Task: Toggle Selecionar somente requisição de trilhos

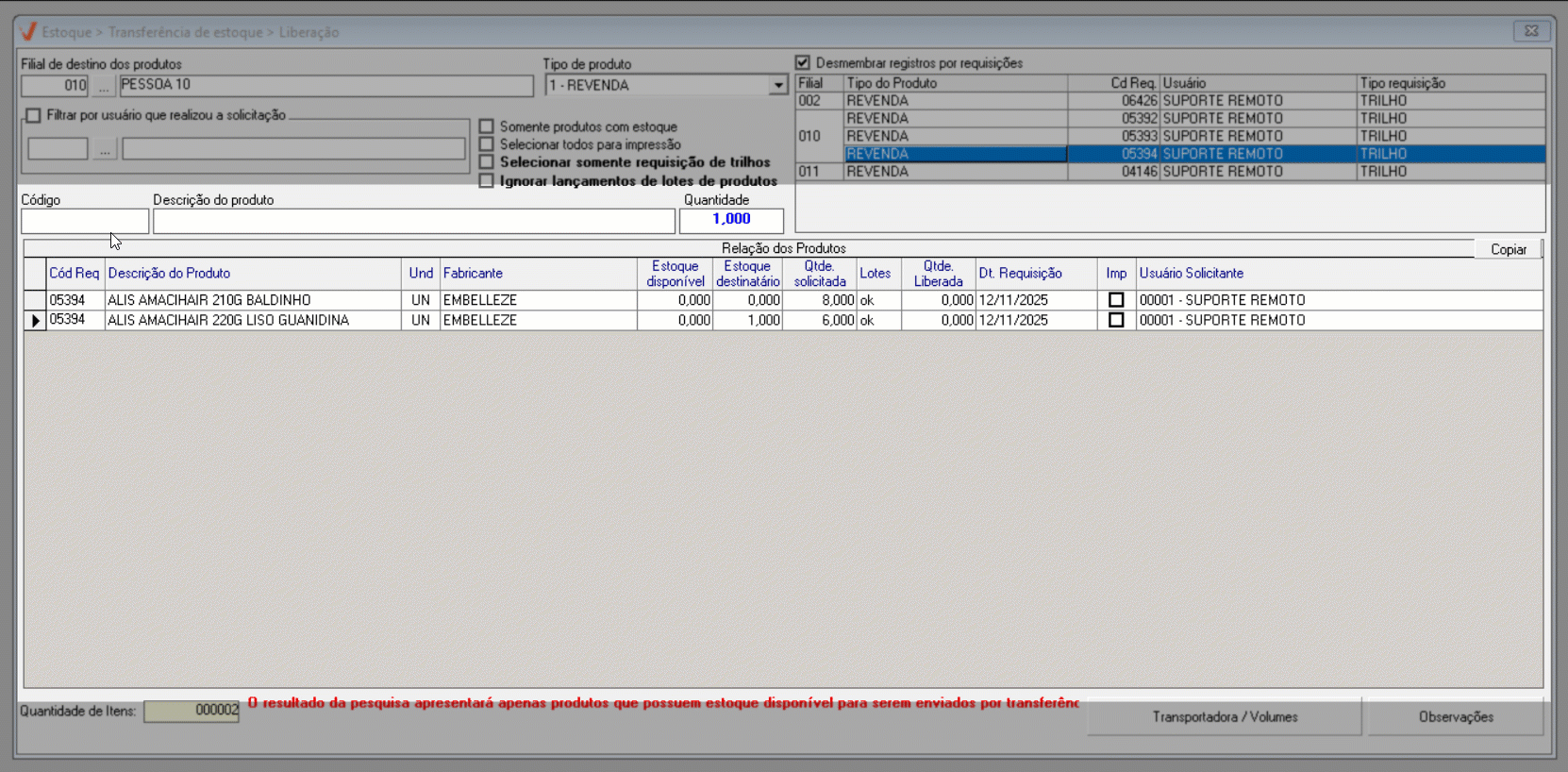Action: [487, 162]
